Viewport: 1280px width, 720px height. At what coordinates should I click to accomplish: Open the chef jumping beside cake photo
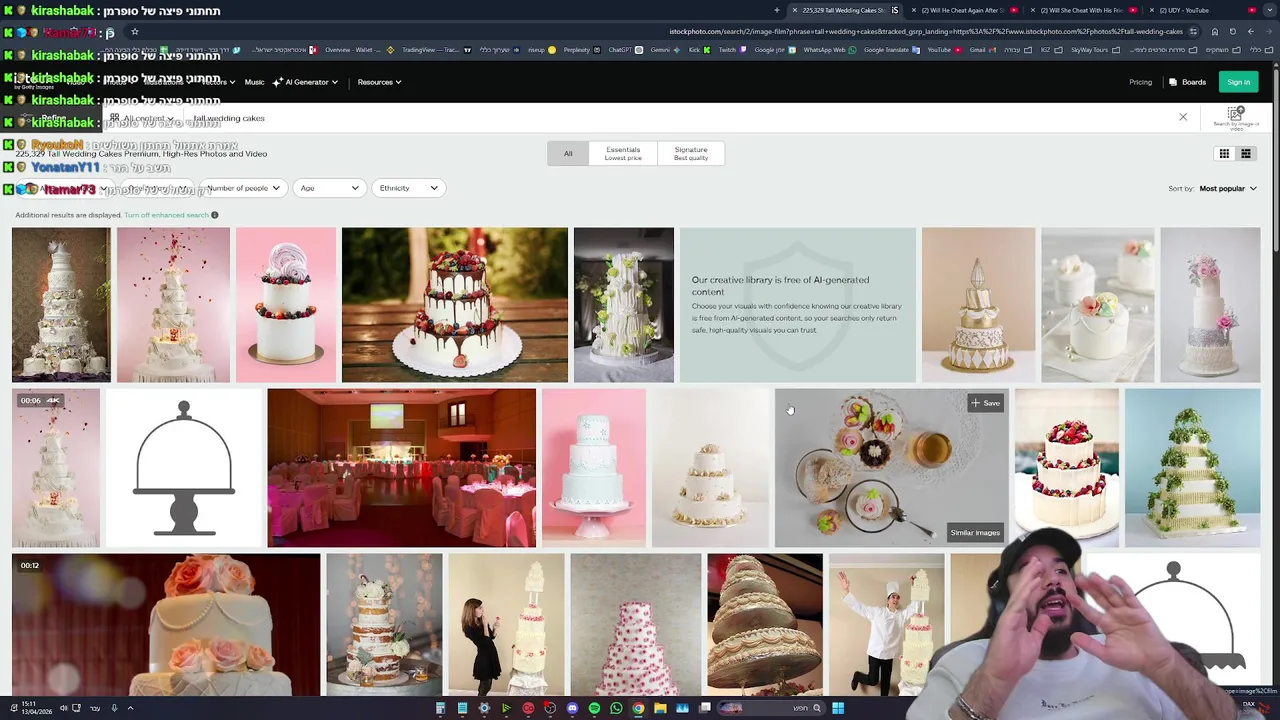pyautogui.click(x=886, y=624)
